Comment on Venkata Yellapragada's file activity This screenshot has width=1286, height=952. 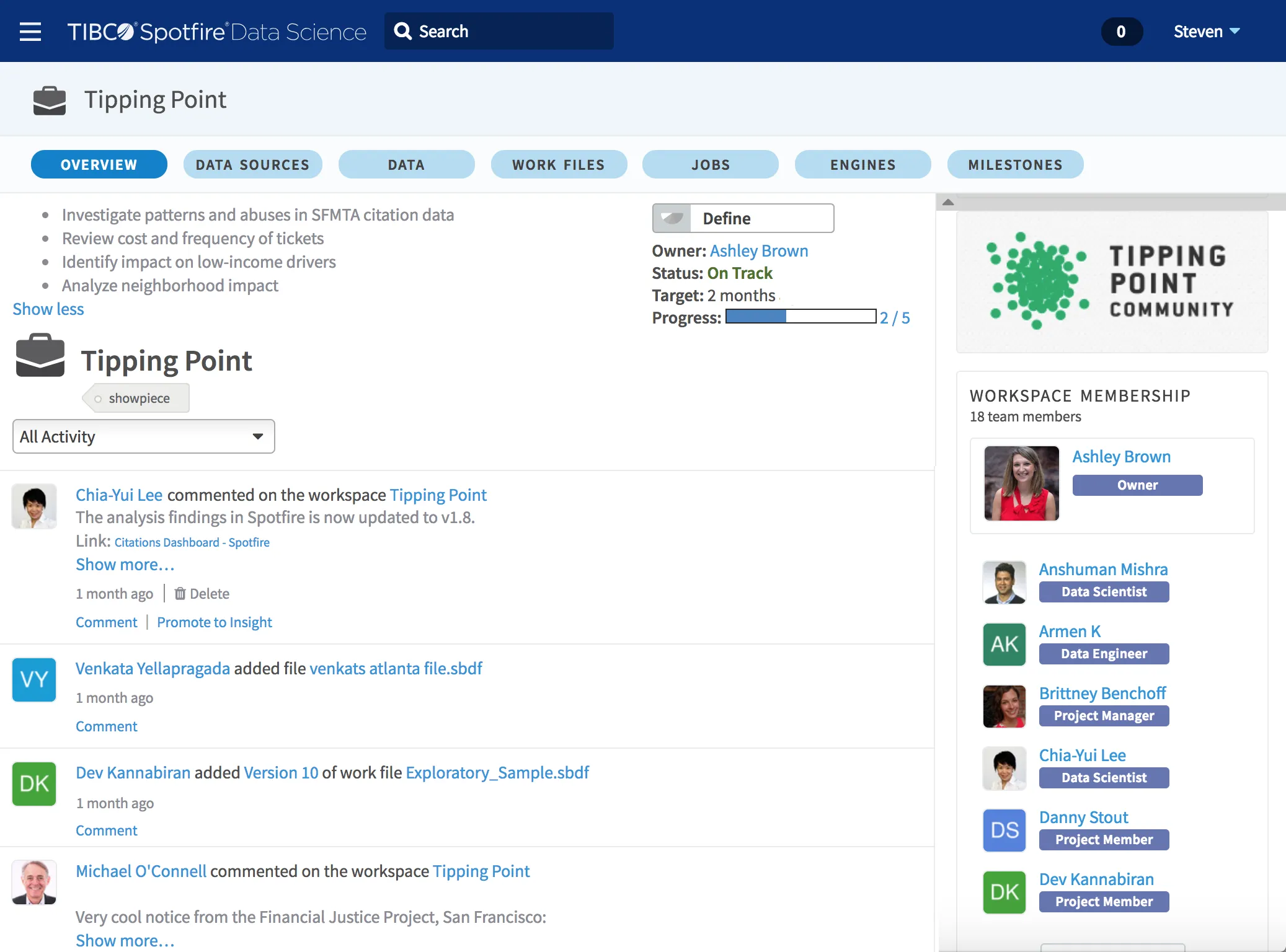107,726
